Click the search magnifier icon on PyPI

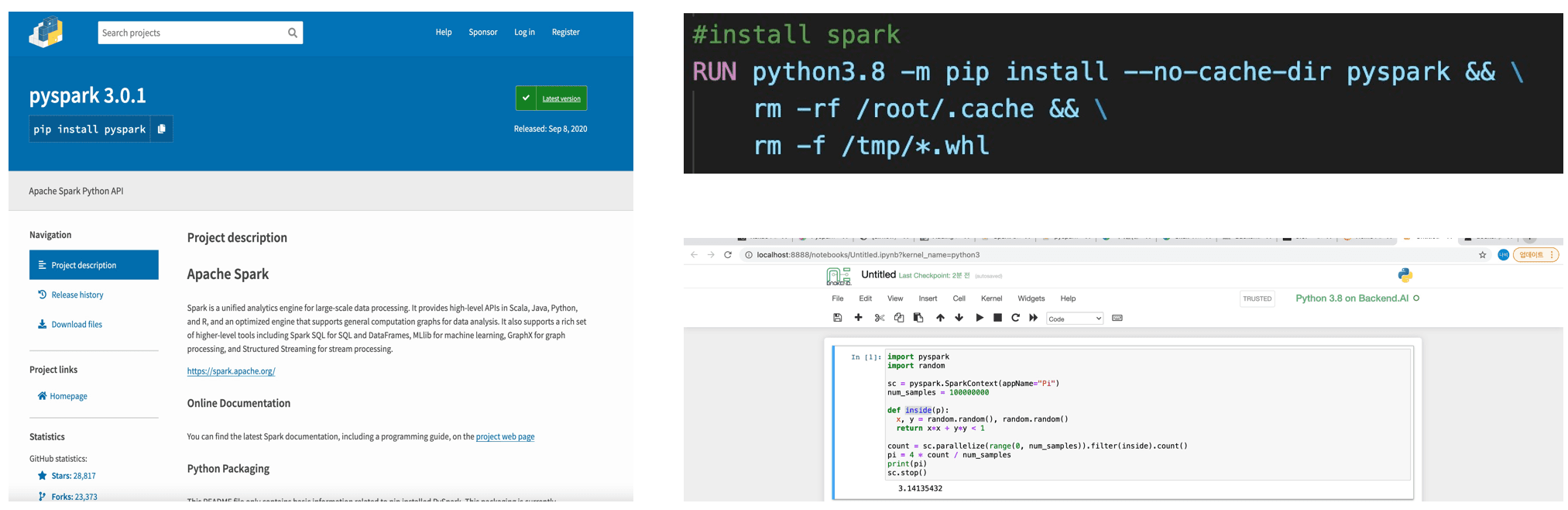coord(293,33)
